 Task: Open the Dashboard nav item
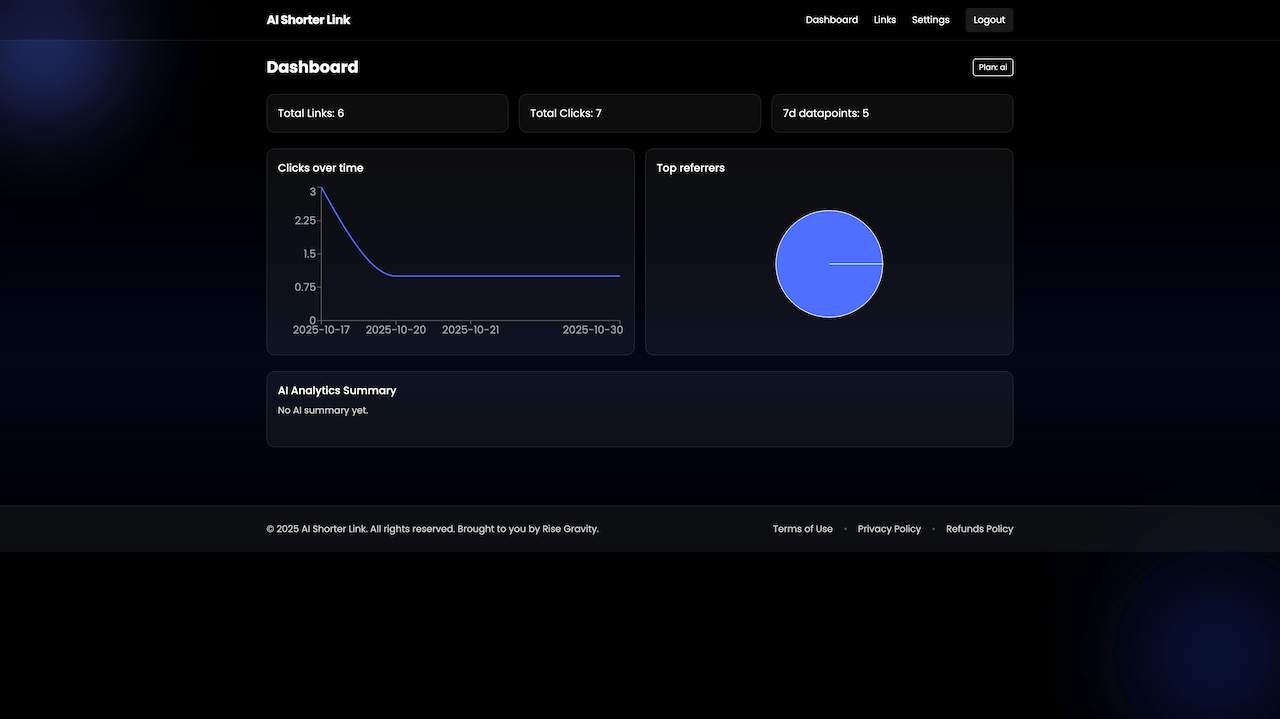coord(832,20)
